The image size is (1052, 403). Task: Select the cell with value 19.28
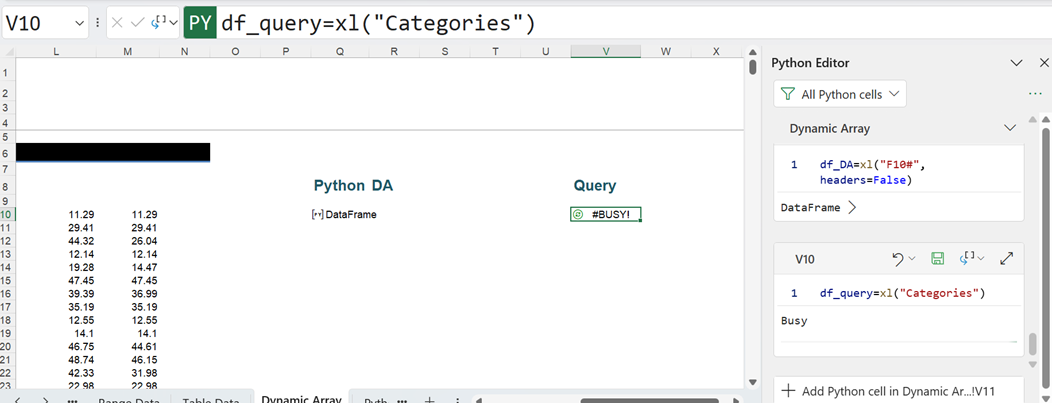(x=56, y=267)
